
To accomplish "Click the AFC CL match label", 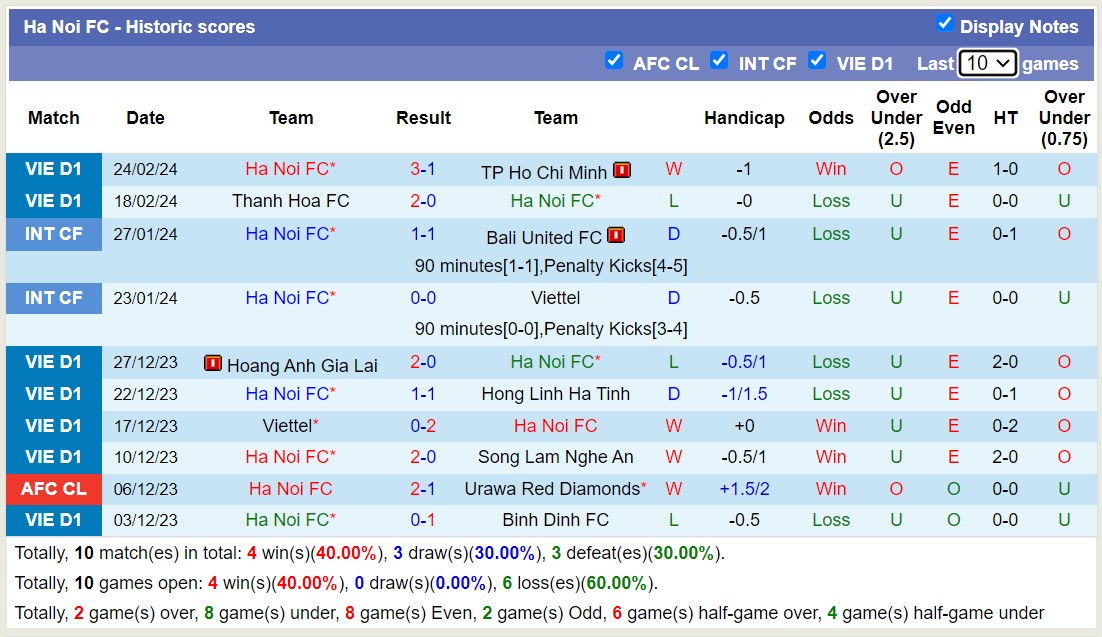I will click(x=54, y=489).
